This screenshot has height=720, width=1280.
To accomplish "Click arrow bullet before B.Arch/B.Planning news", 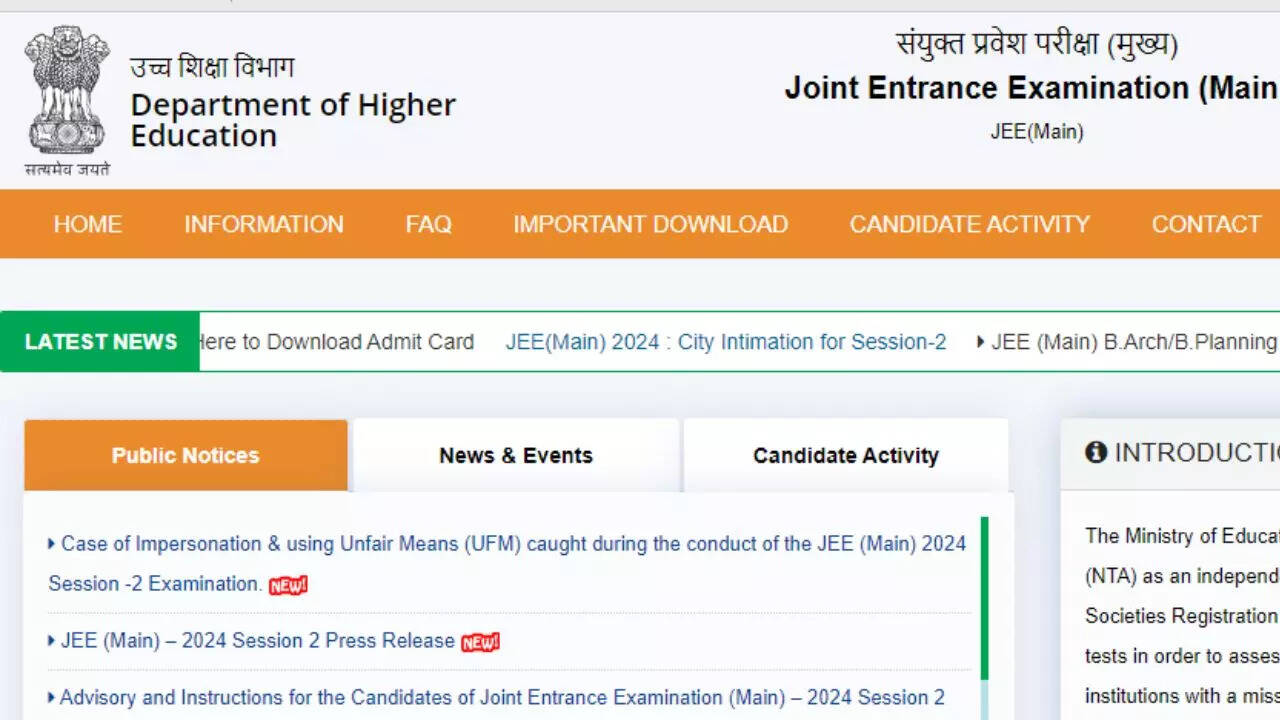I will 981,342.
